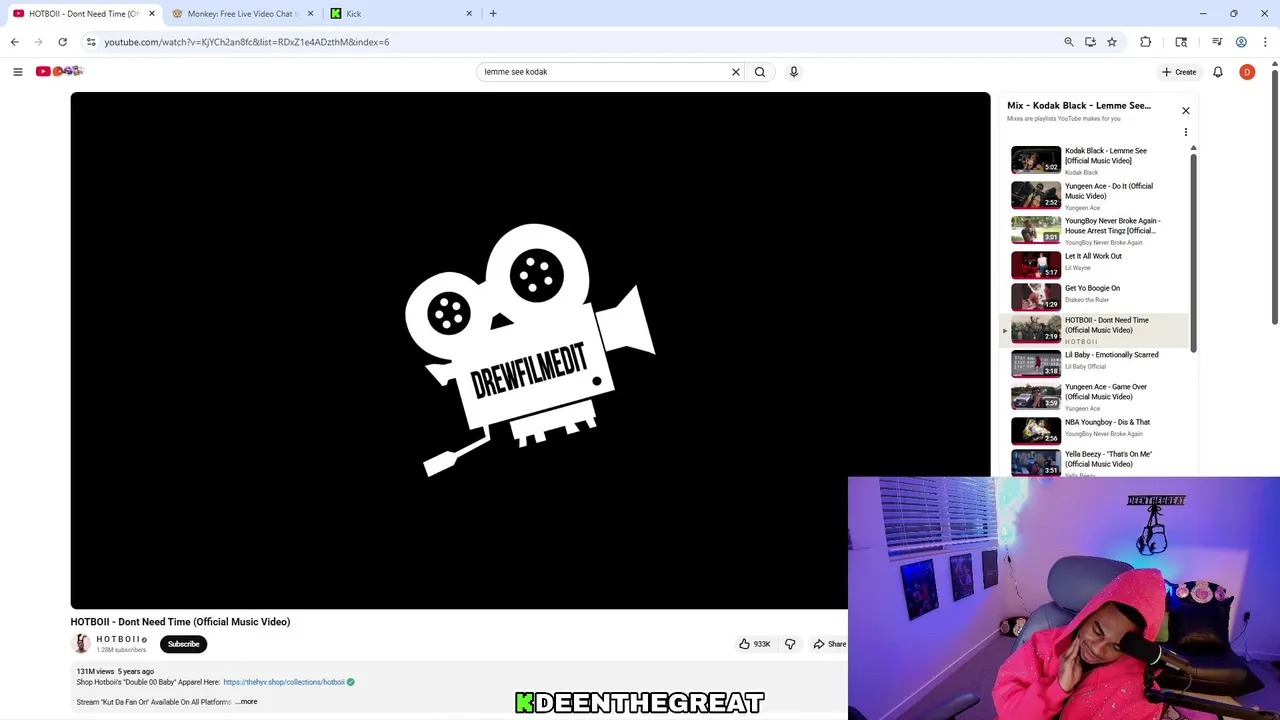This screenshot has height=720, width=1280.
Task: Run search with the magnifier button
Action: pos(760,72)
